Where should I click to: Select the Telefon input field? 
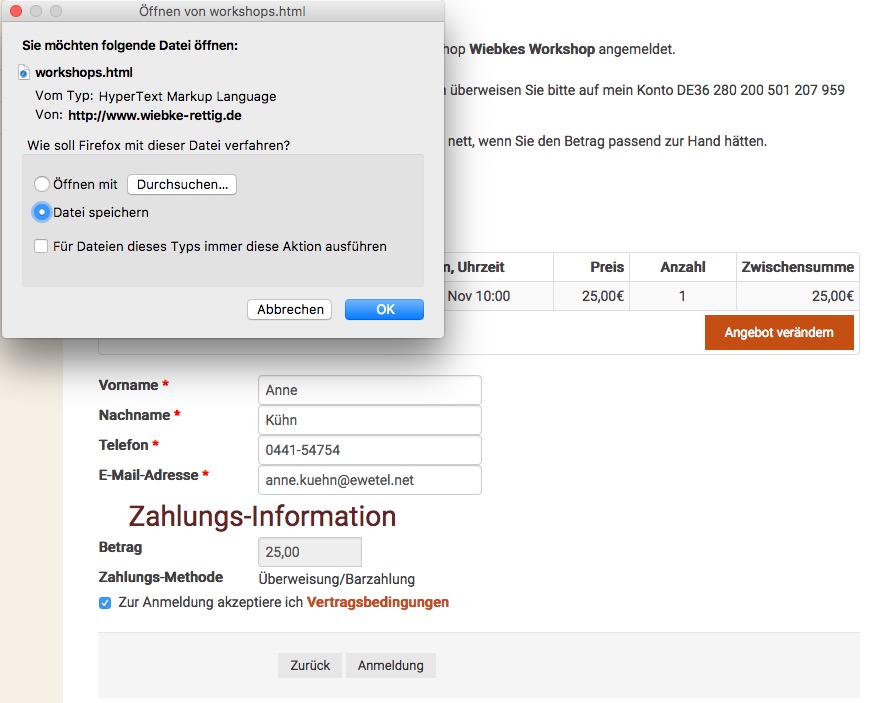pos(369,450)
